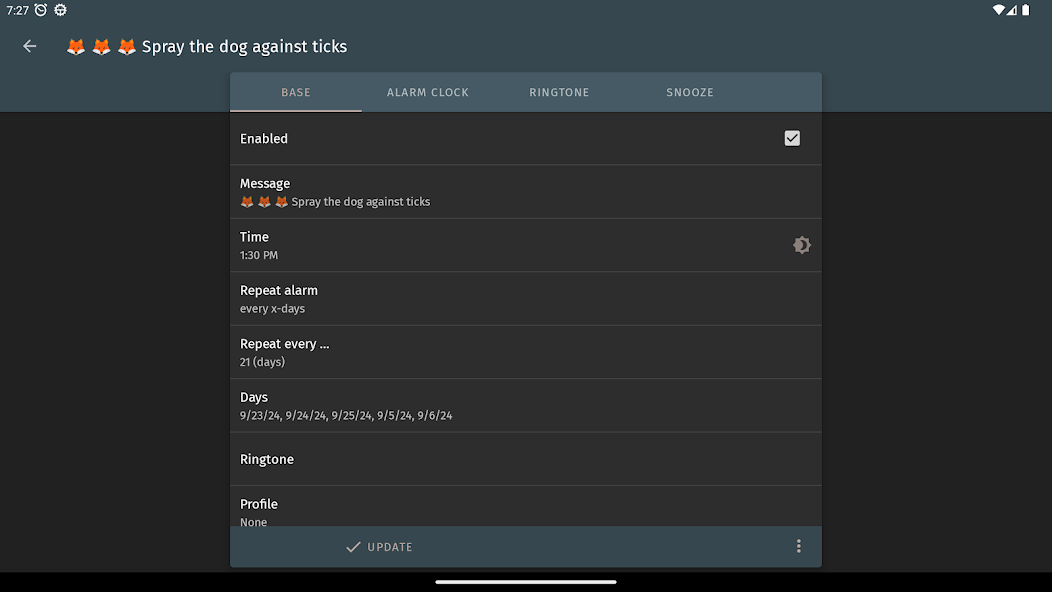Tap the checkmark icon inside the Update button
Image resolution: width=1052 pixels, height=592 pixels.
coord(352,547)
